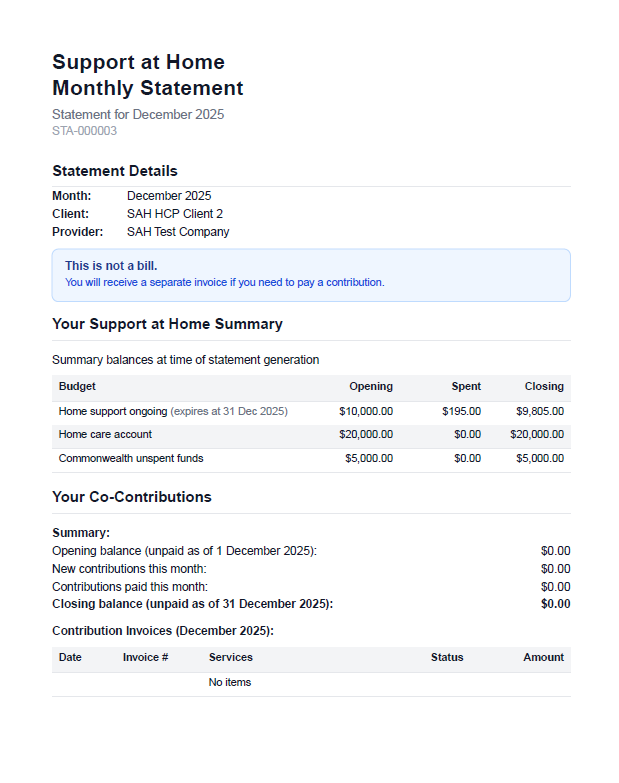Click the Closing column header
The width and height of the screenshot is (619, 783).
tap(544, 386)
